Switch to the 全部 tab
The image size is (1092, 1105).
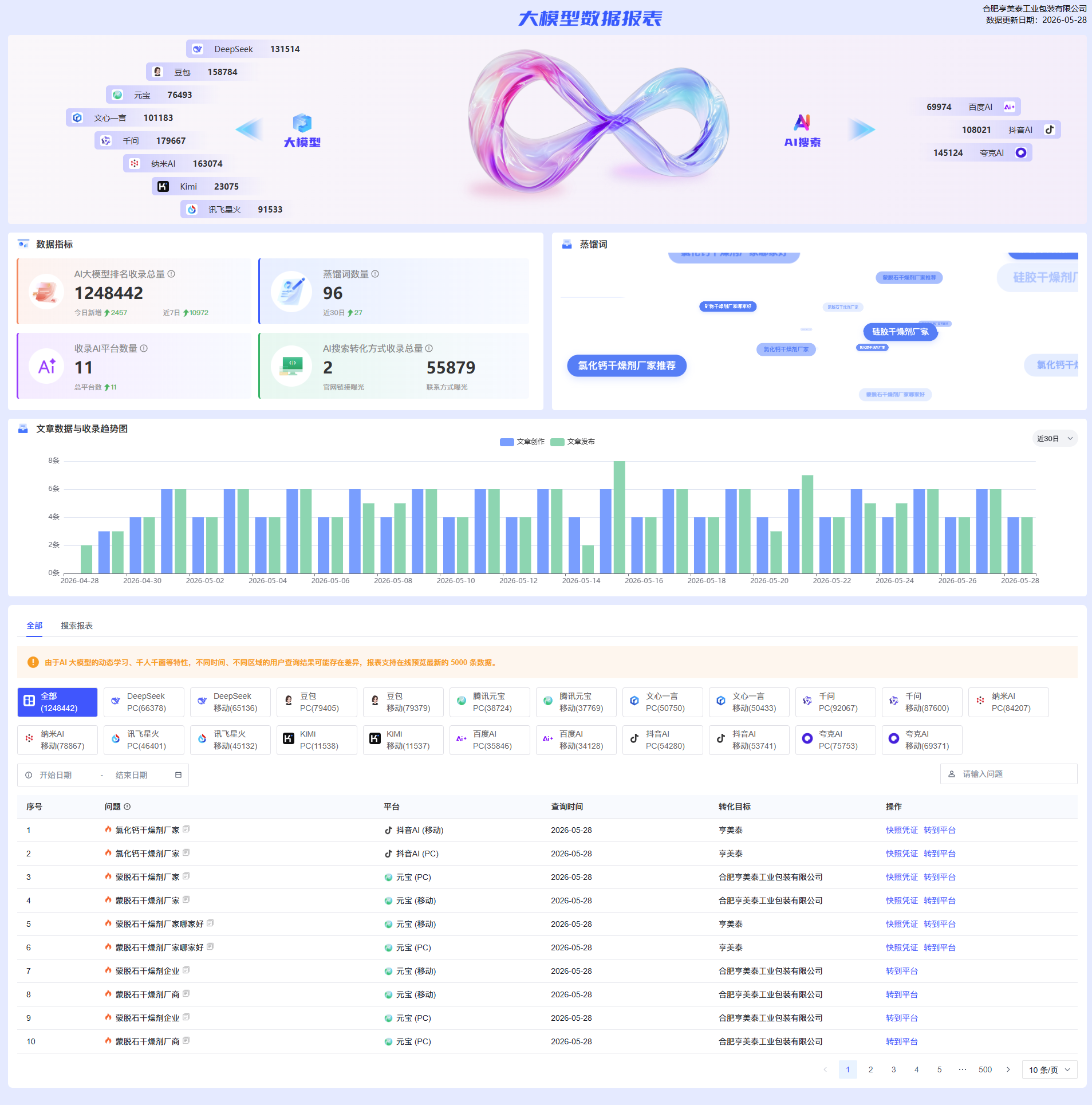(34, 626)
